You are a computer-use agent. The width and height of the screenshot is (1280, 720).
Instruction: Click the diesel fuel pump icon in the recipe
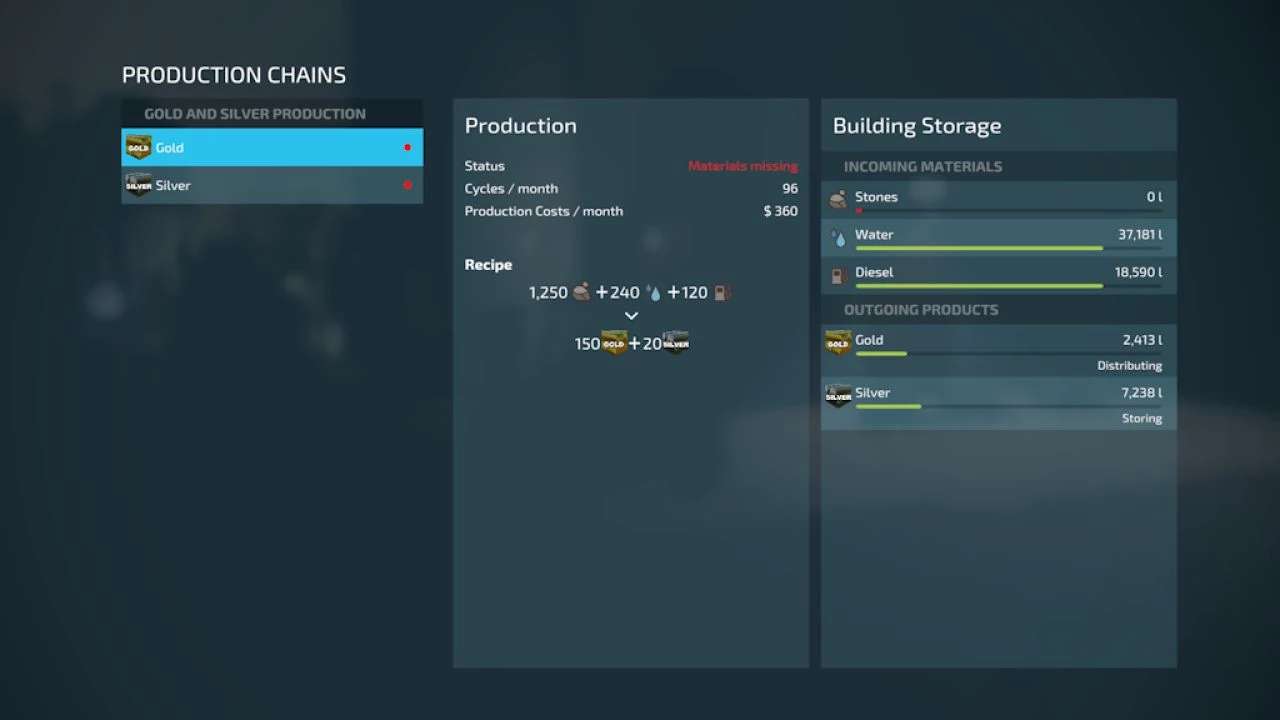[x=722, y=293]
